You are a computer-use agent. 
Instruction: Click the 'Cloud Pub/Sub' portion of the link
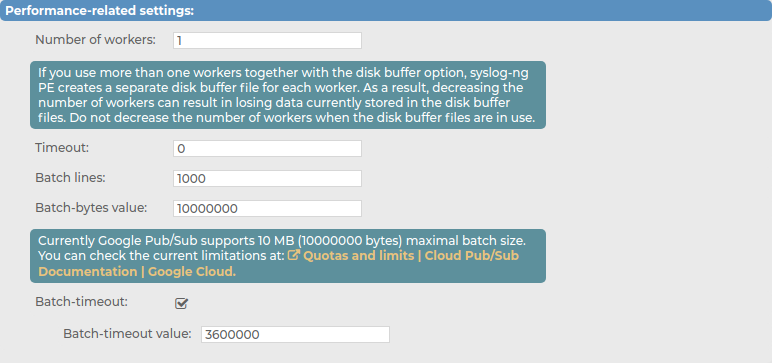pyautogui.click(x=472, y=256)
